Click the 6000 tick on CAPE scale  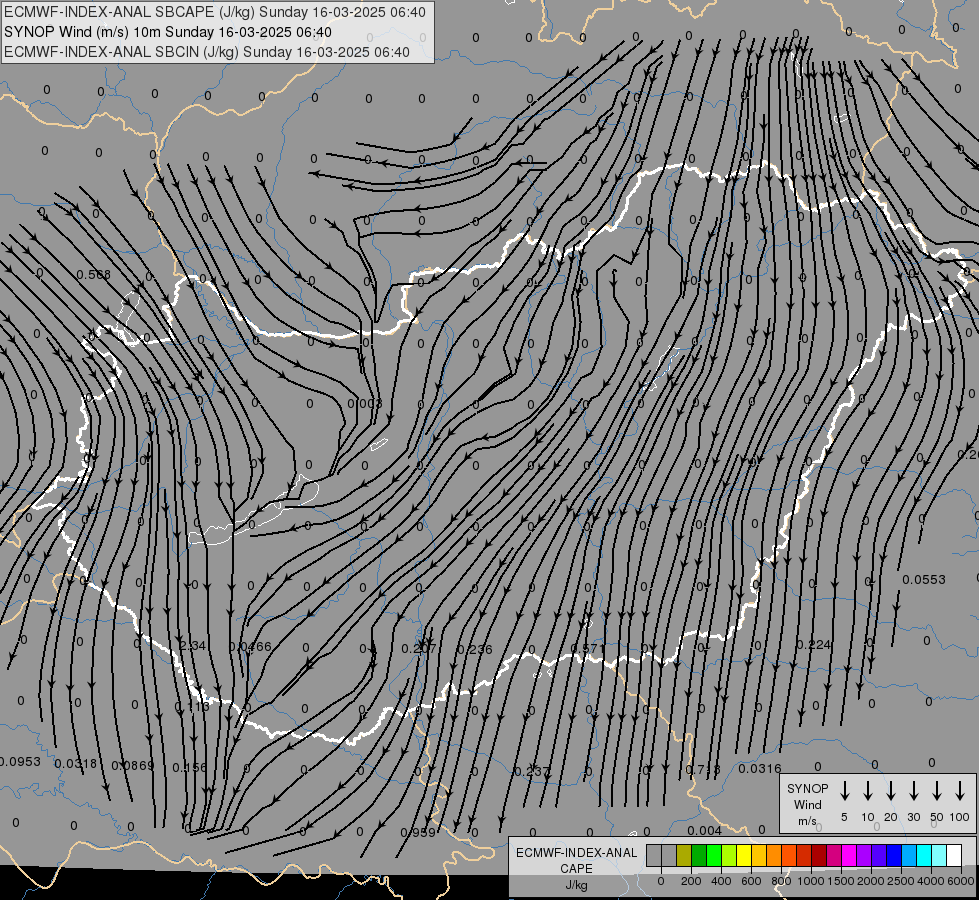pos(961,881)
